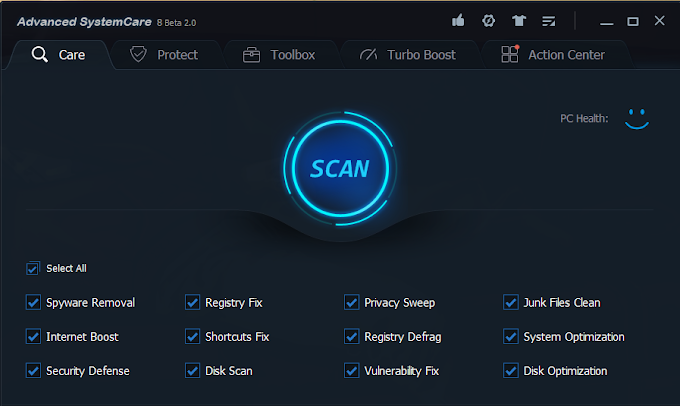Open the more options menu icon
The image size is (680, 406).
(x=549, y=21)
